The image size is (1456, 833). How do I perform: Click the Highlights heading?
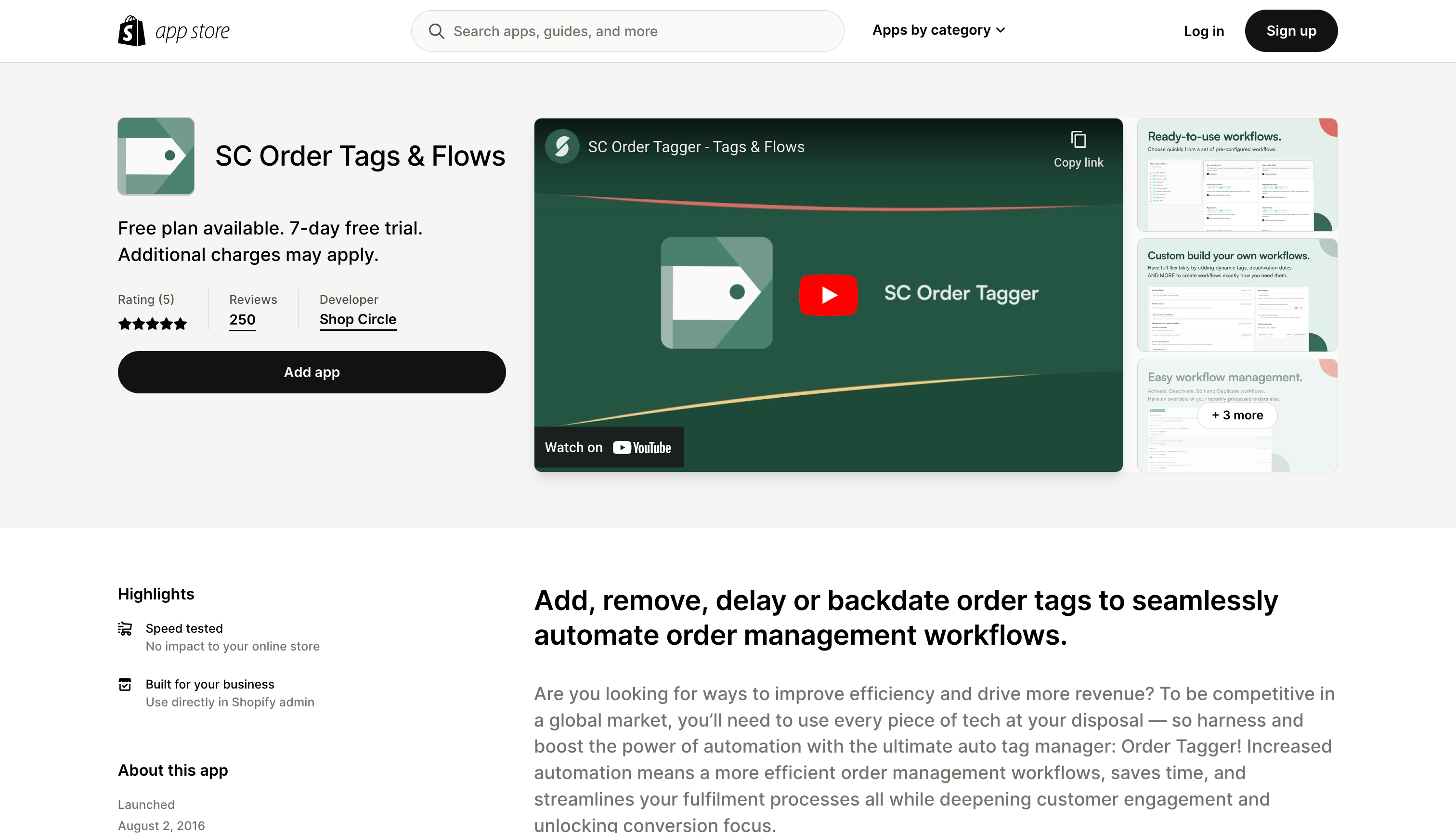(156, 594)
